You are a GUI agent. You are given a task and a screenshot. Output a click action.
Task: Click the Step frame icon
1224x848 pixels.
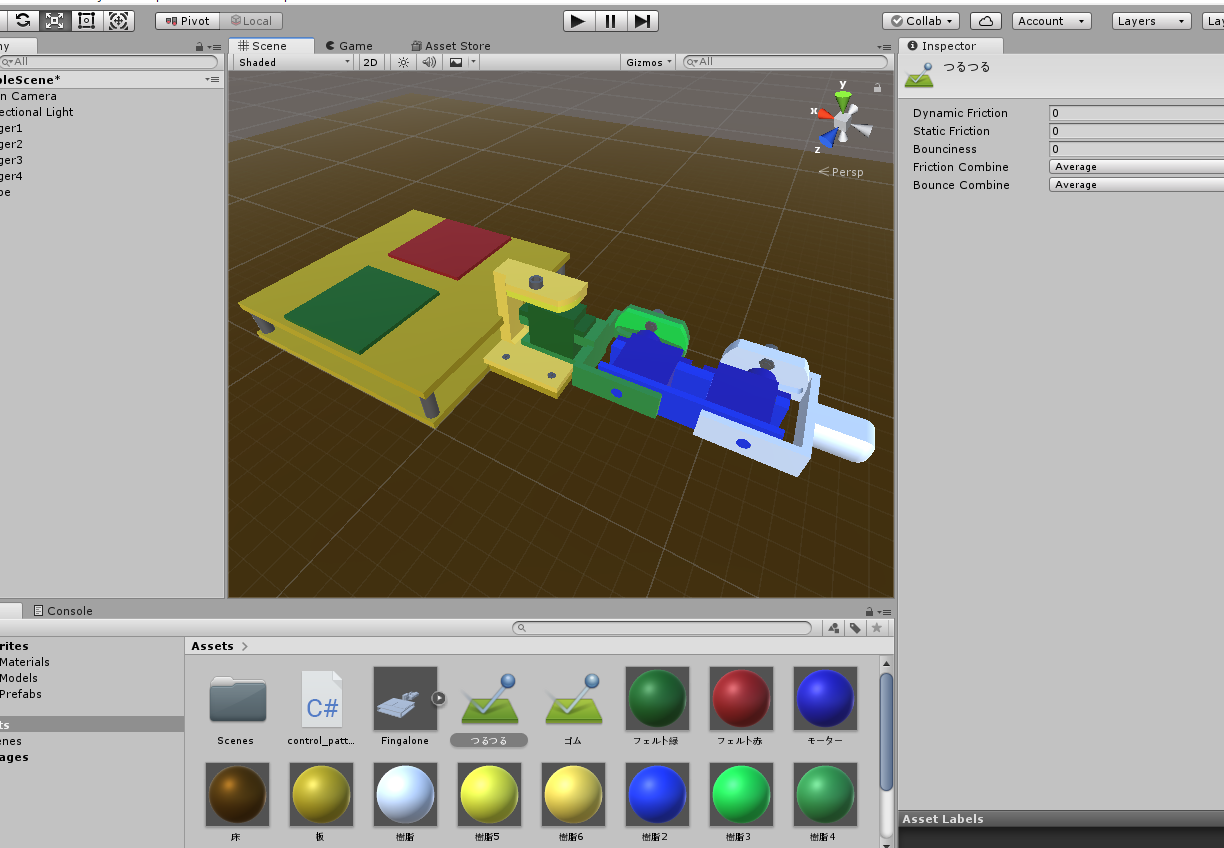tap(642, 20)
